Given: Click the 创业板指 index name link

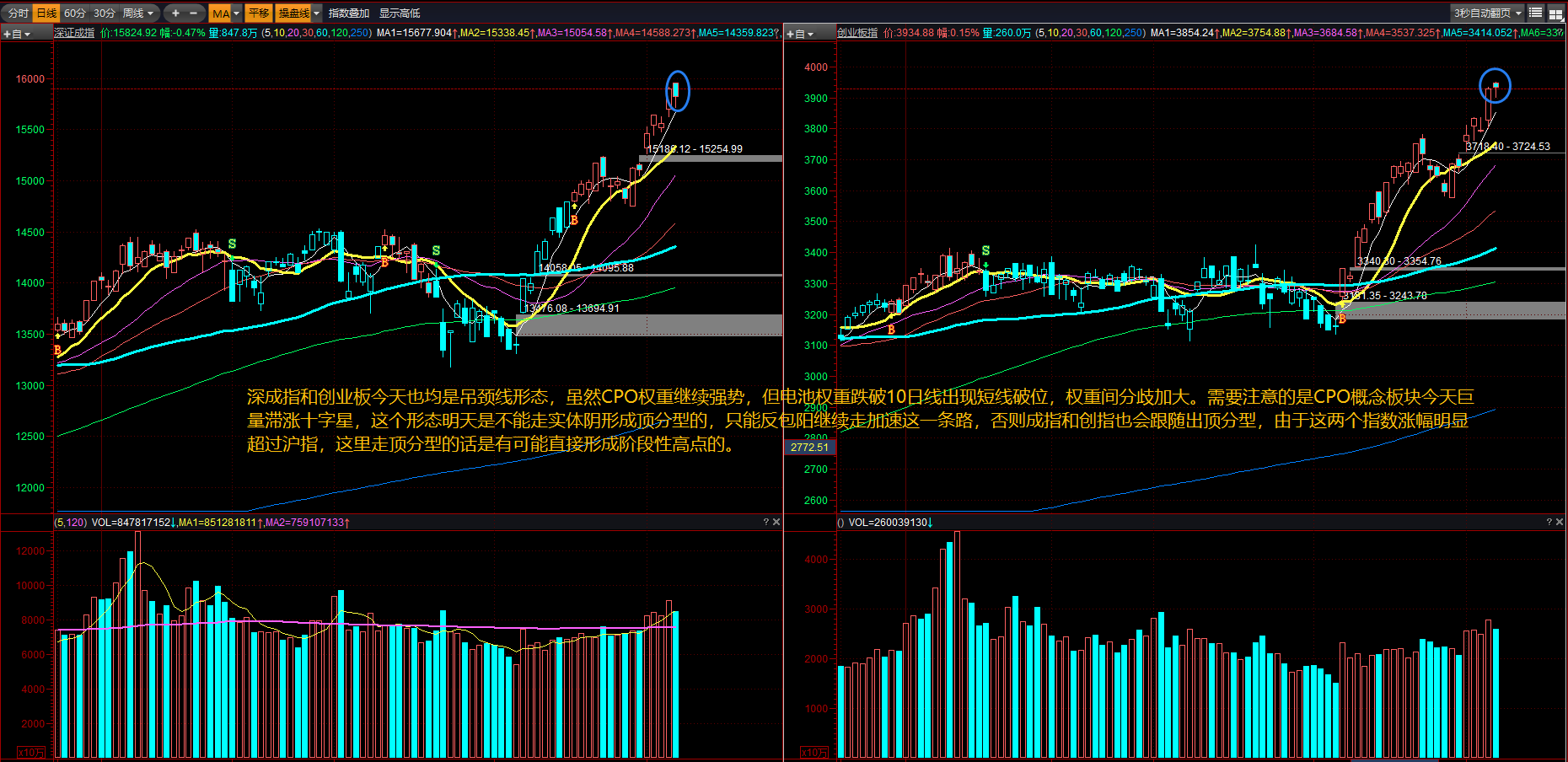Looking at the screenshot, I should (x=857, y=33).
